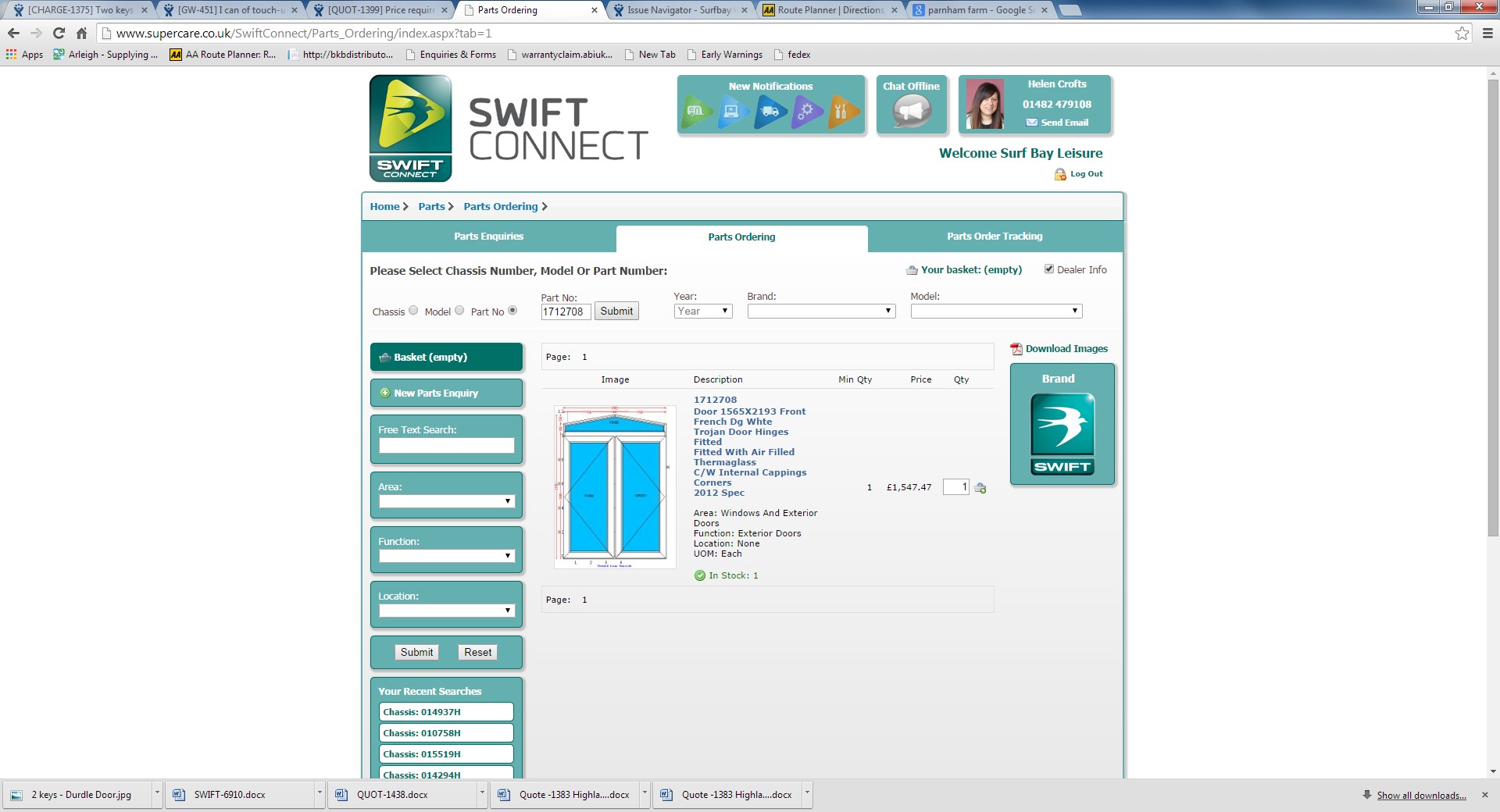This screenshot has height=812, width=1500.
Task: Click the Reset button
Action: point(477,653)
